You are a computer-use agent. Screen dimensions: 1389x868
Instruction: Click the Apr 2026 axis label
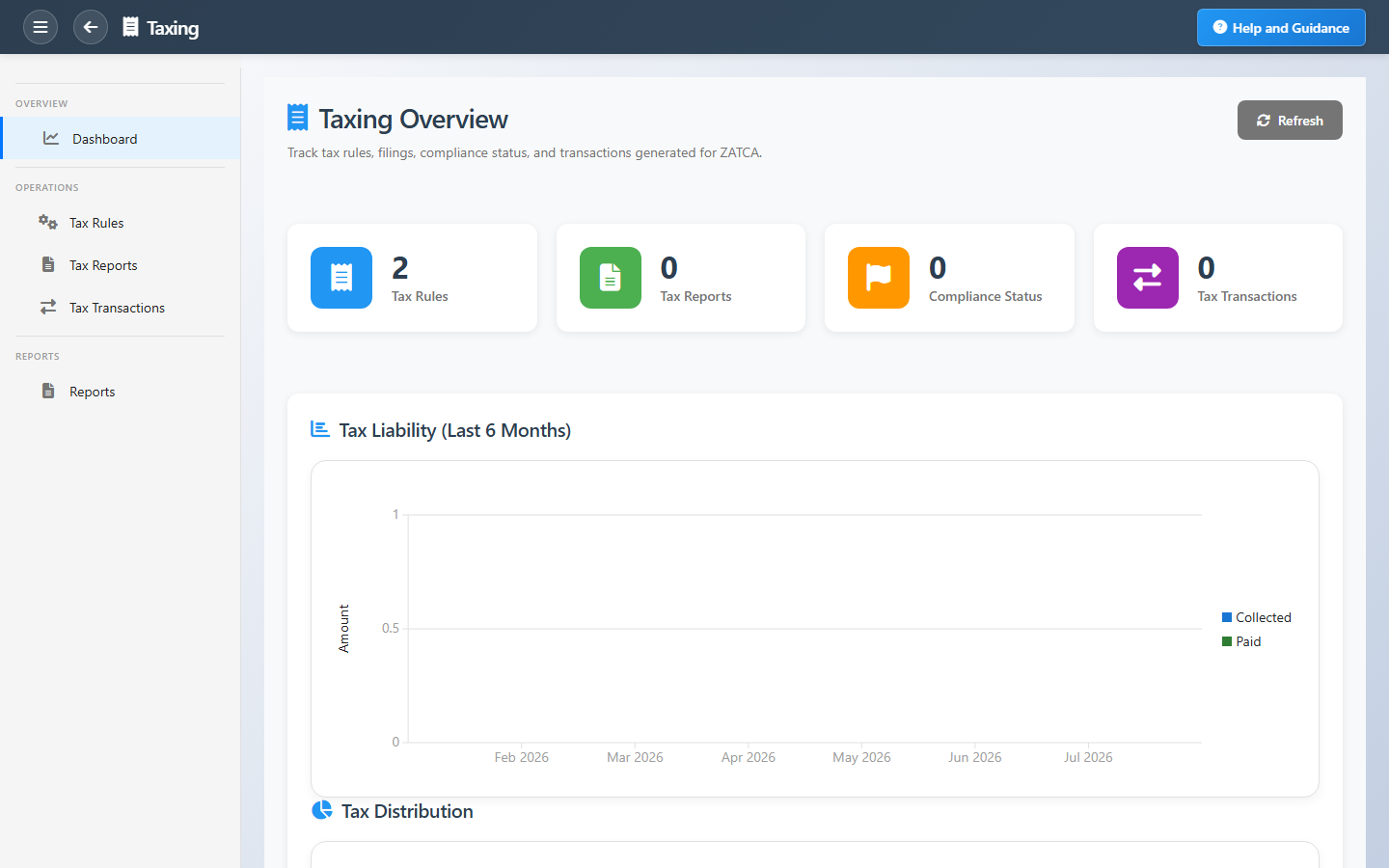click(749, 757)
